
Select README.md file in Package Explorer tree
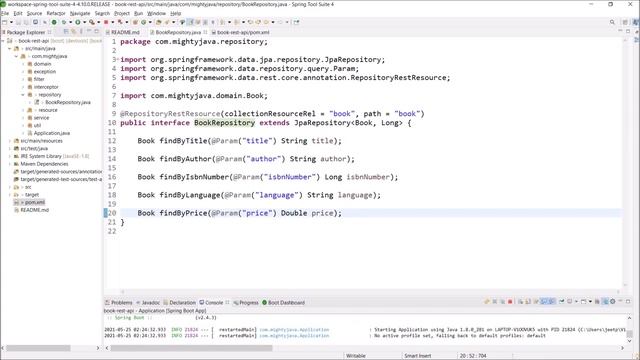(35, 210)
